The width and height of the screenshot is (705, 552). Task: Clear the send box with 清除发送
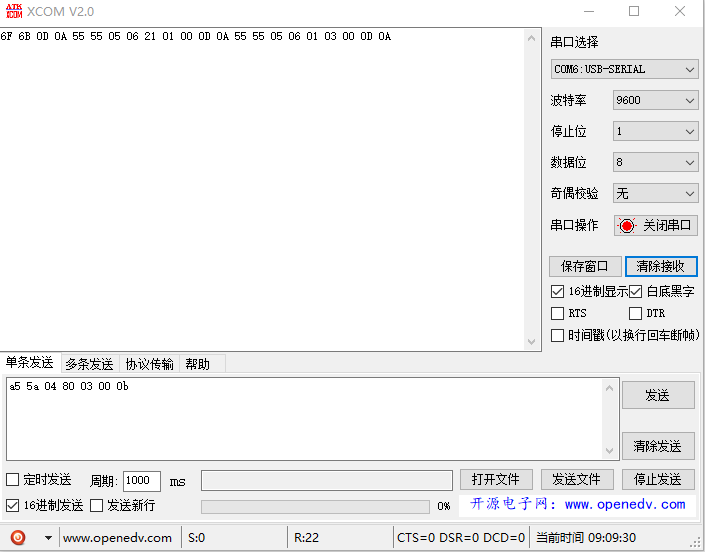pyautogui.click(x=658, y=446)
